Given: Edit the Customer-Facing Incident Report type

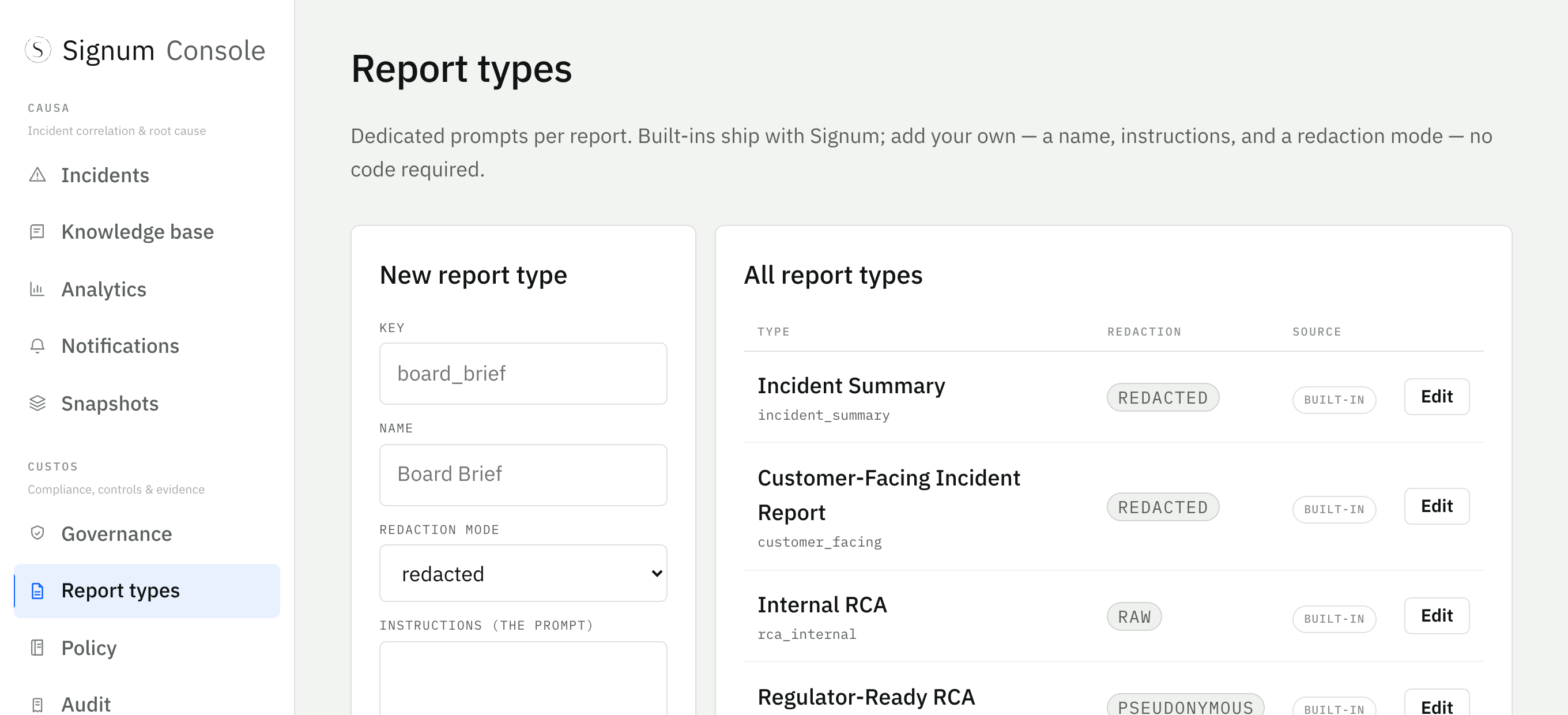Looking at the screenshot, I should tap(1437, 506).
